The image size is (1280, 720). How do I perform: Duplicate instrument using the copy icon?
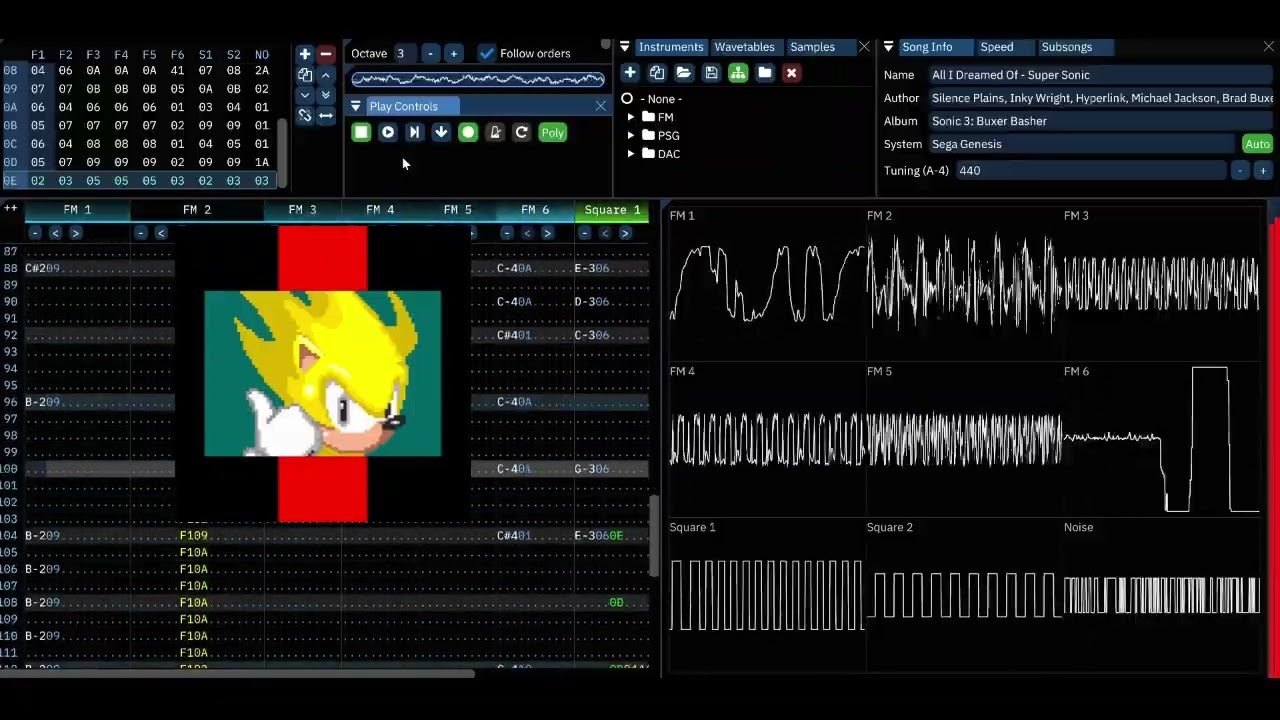[x=657, y=73]
